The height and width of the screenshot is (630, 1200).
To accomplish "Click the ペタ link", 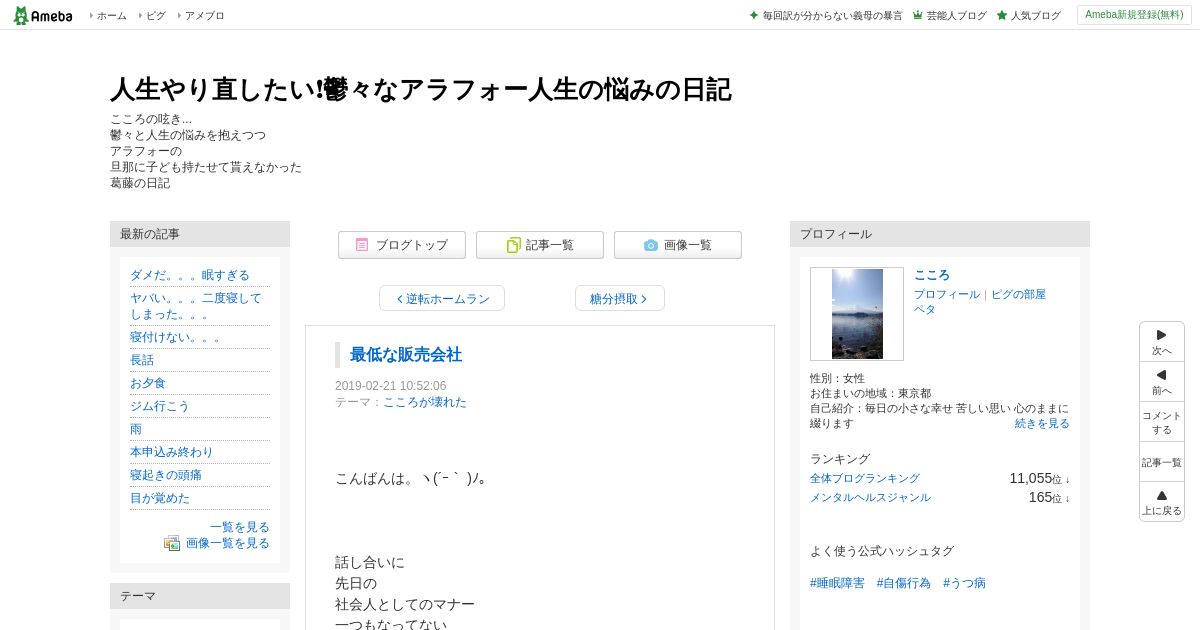I will 925,309.
